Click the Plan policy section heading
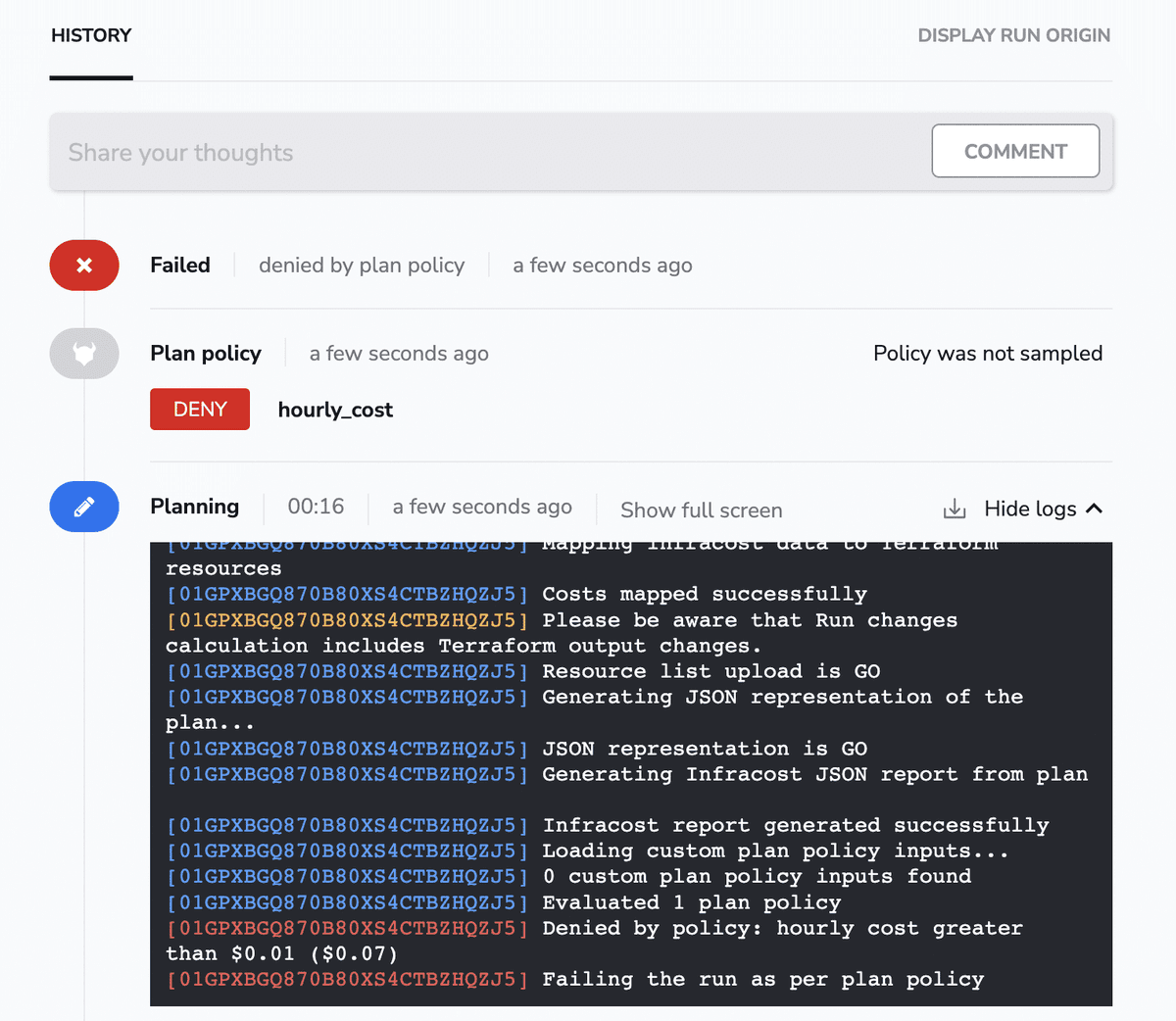 (x=206, y=353)
